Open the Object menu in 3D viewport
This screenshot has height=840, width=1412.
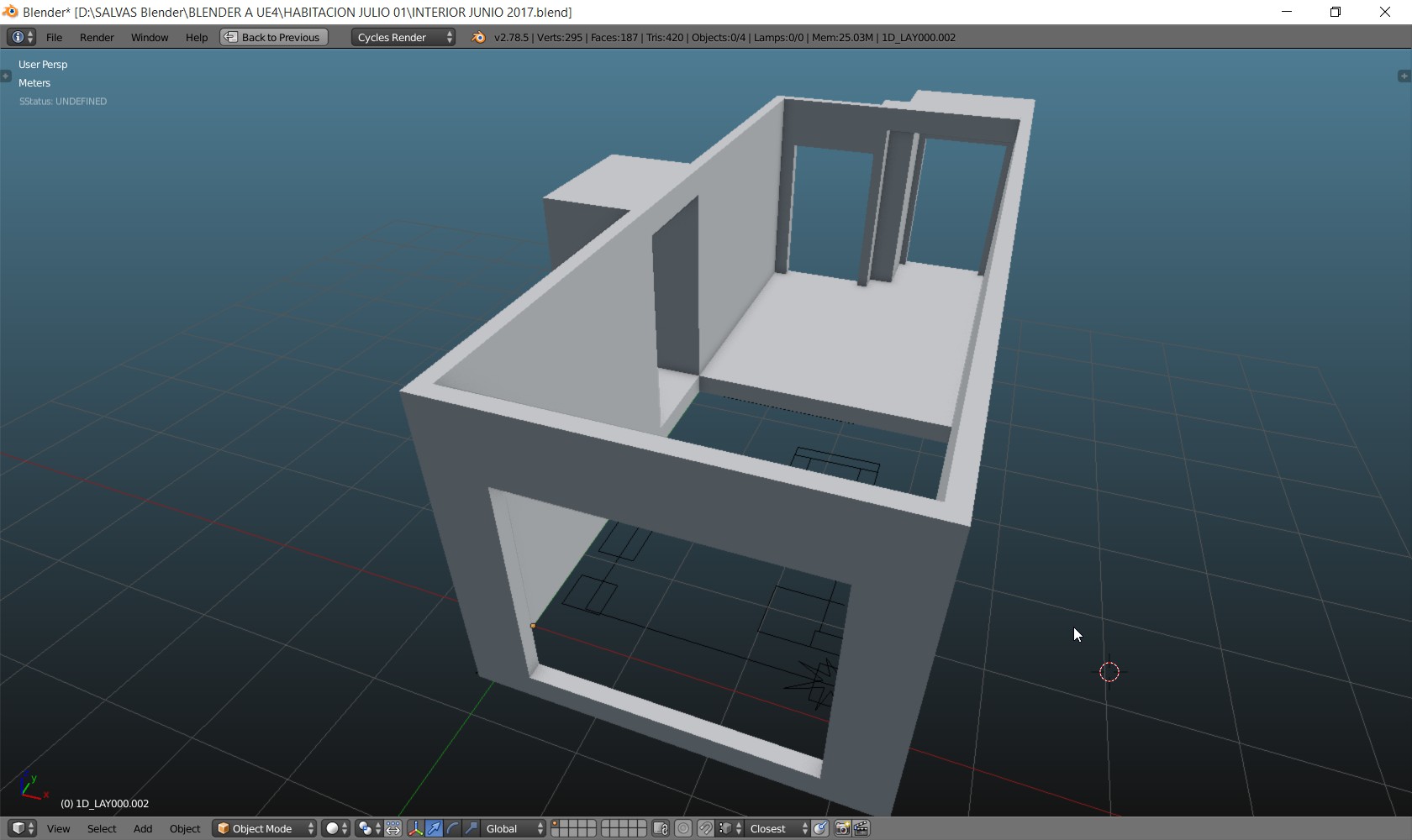pyautogui.click(x=185, y=828)
